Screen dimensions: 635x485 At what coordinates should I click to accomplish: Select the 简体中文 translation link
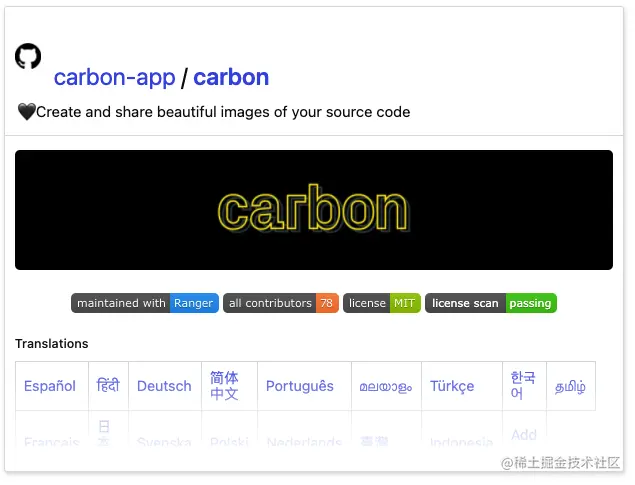point(224,385)
